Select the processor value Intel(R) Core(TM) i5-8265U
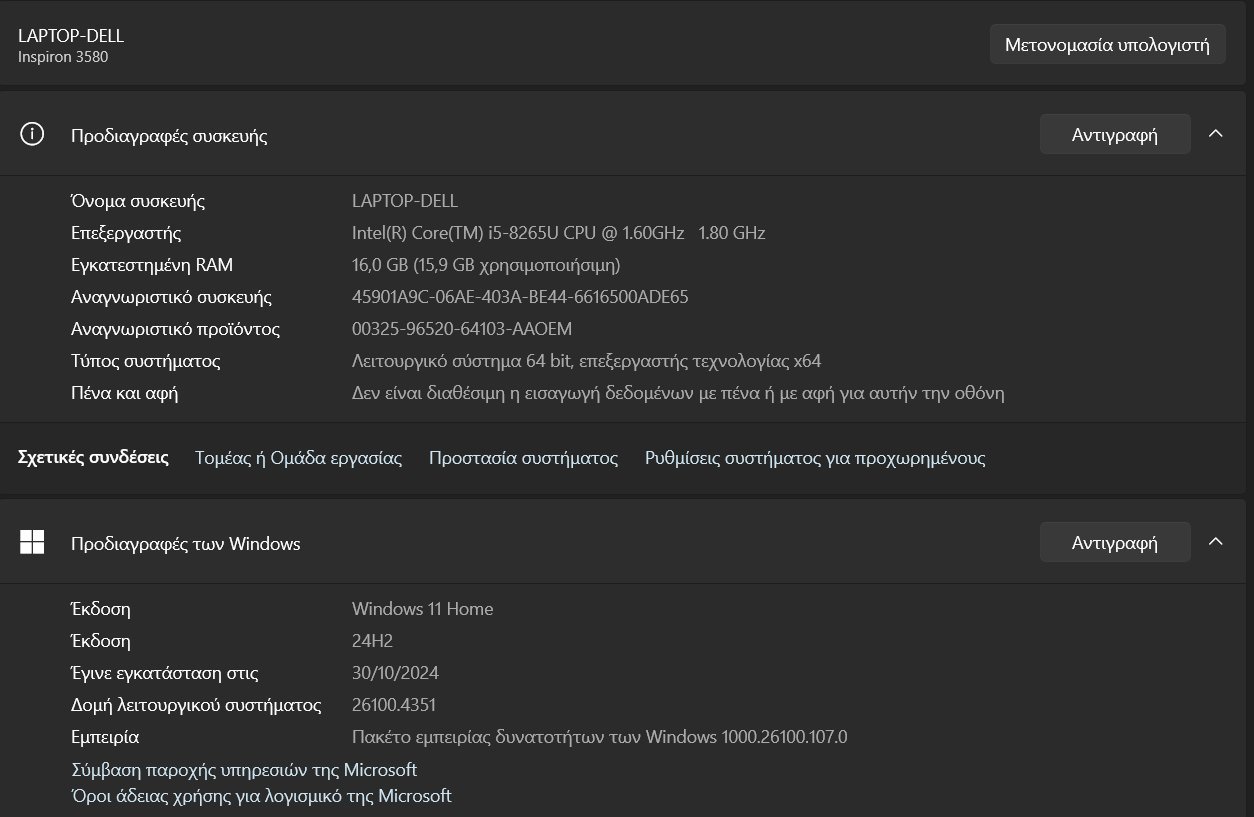 point(558,233)
